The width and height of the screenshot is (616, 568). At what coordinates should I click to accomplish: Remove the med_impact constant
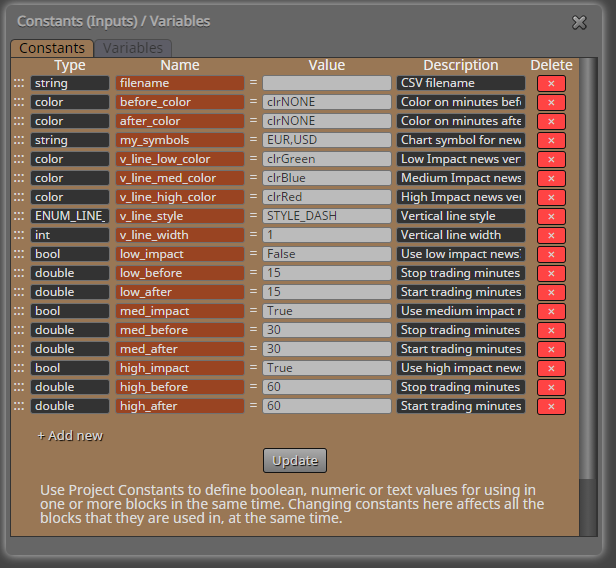coord(551,311)
